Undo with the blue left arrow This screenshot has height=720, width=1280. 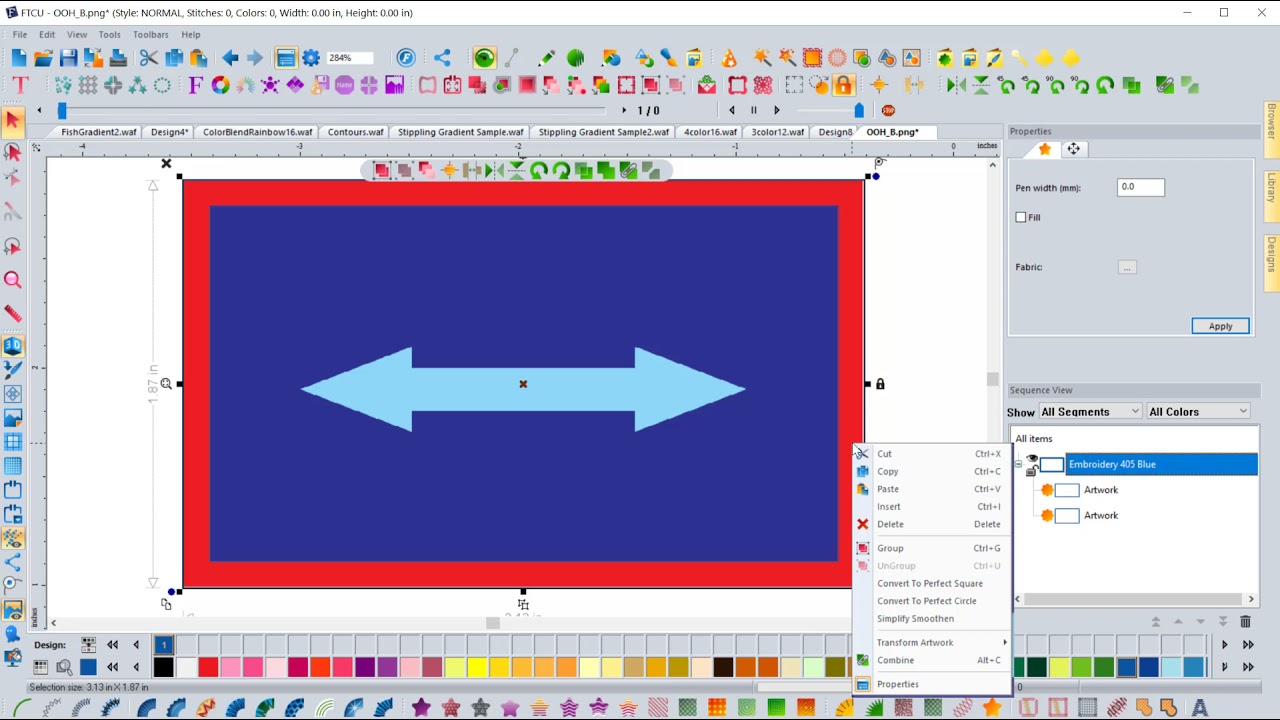tap(230, 58)
